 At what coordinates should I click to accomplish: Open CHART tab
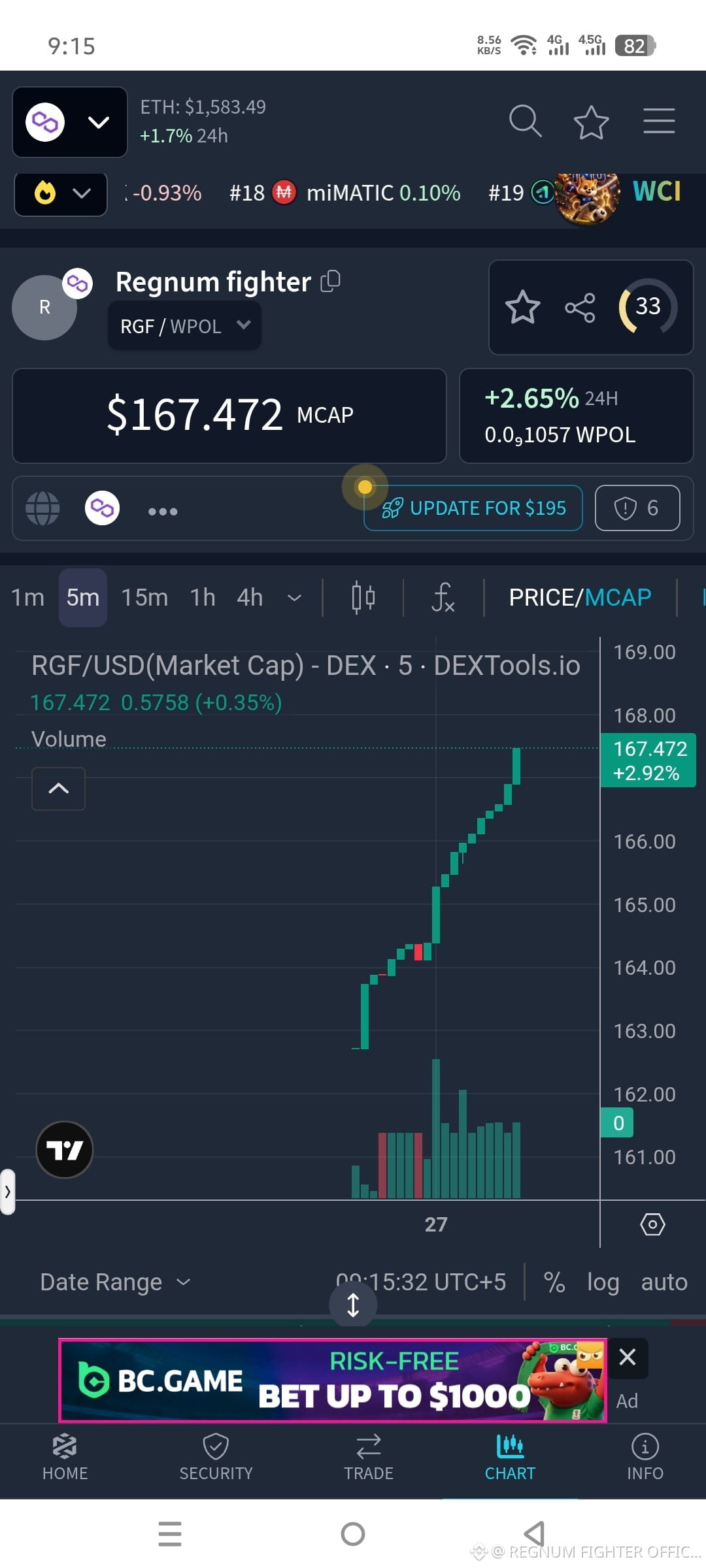(x=510, y=1458)
